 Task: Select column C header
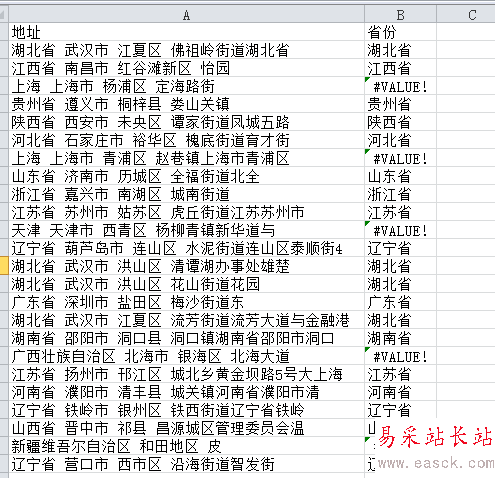pos(466,15)
